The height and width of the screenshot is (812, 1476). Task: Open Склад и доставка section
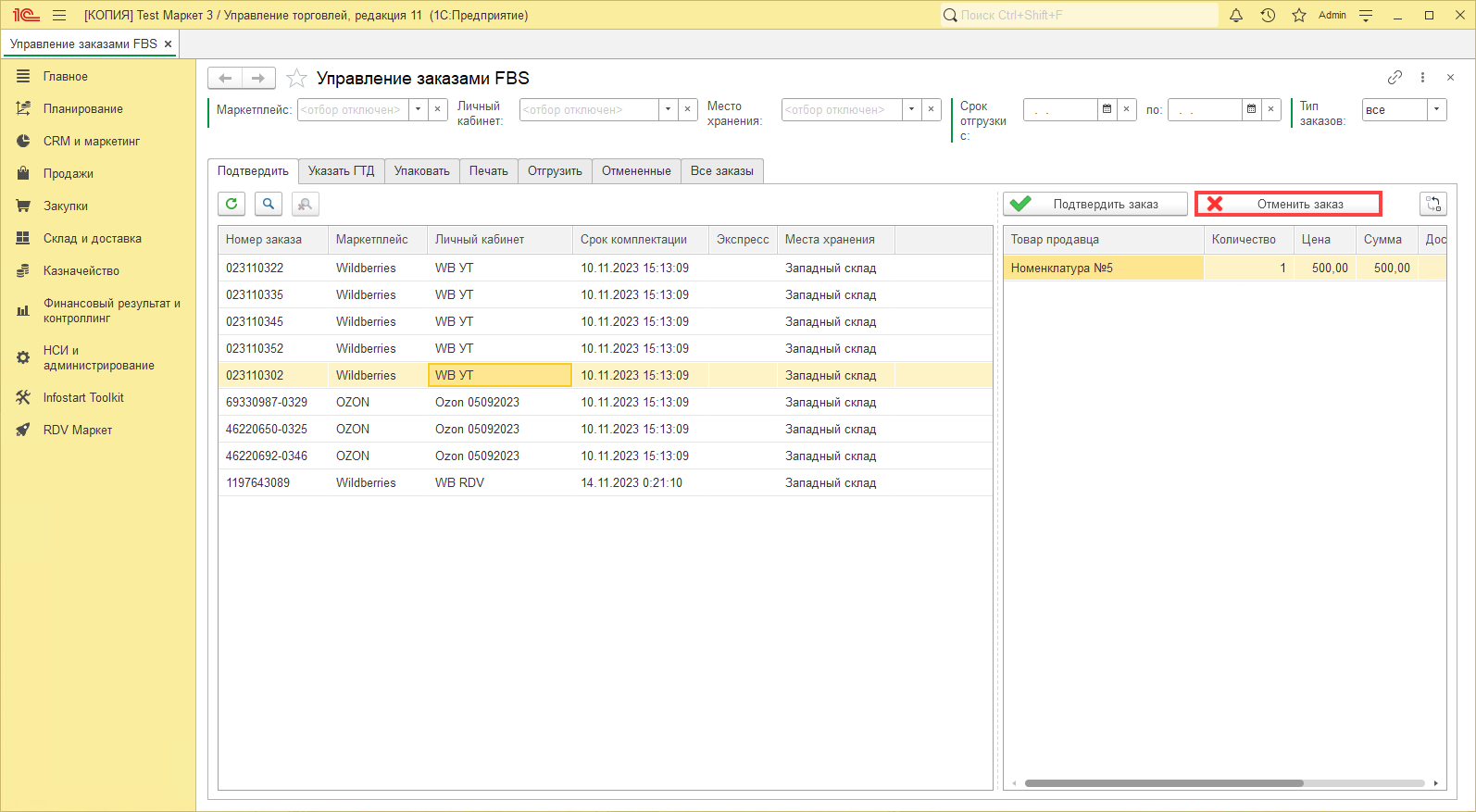click(98, 239)
